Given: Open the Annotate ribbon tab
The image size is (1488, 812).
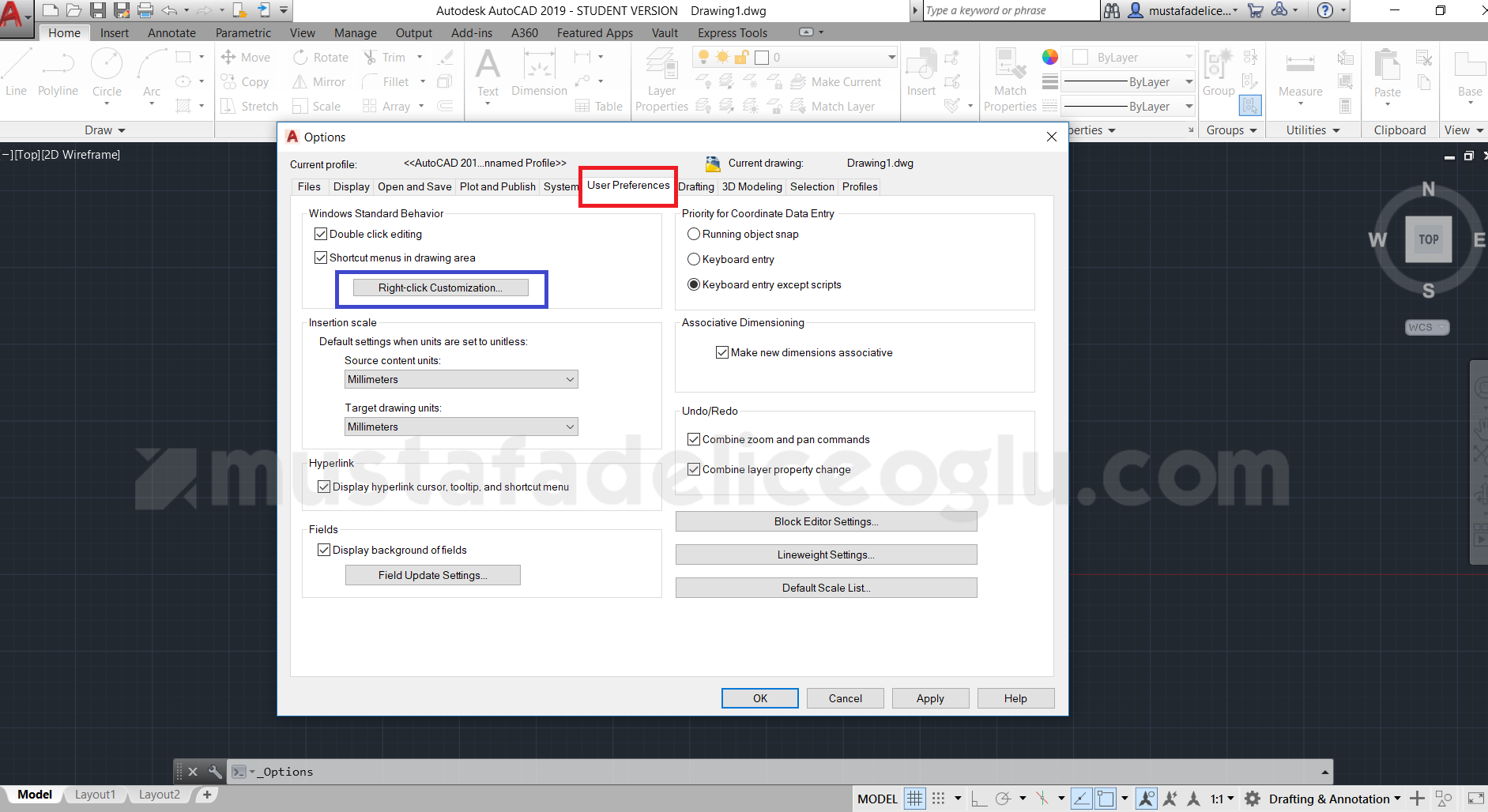Looking at the screenshot, I should [x=171, y=32].
